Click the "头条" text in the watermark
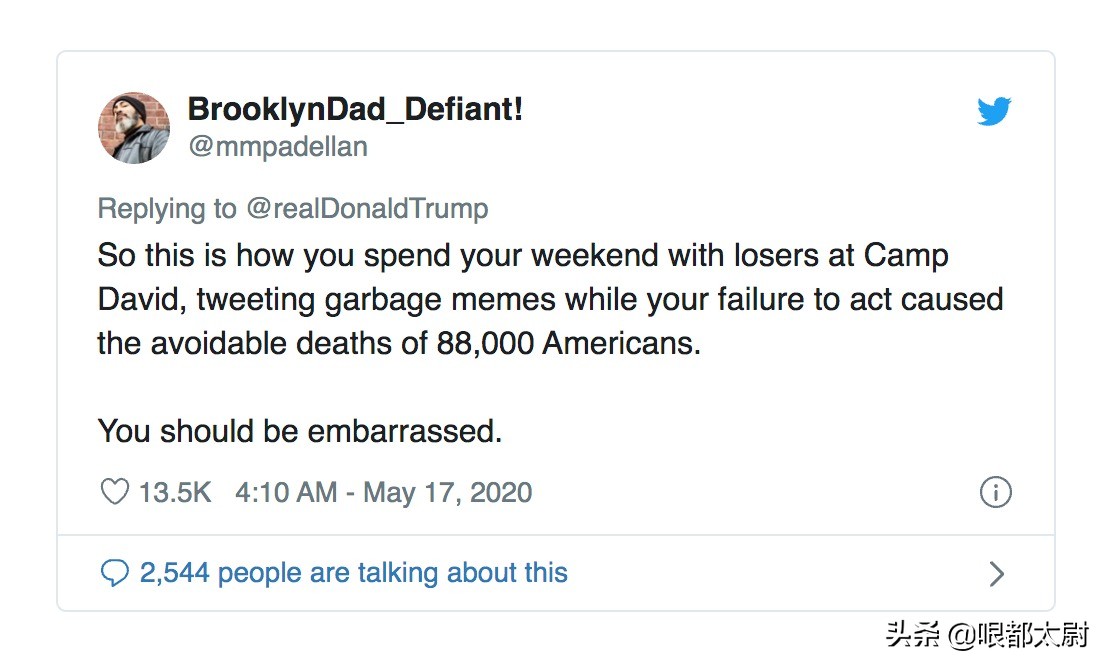Viewport: 1108px width, 668px height. [x=911, y=636]
